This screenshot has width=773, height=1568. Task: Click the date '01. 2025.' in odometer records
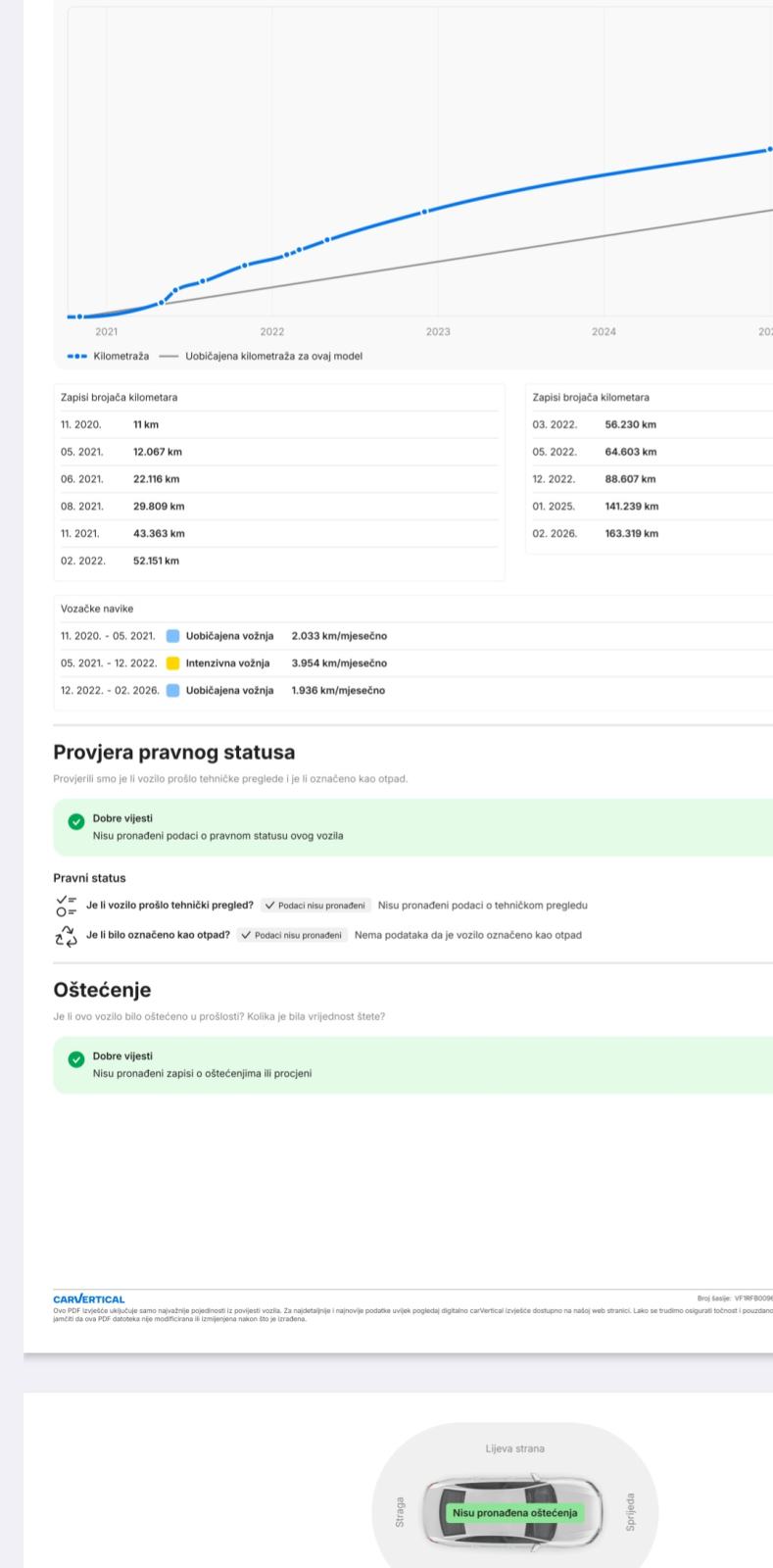point(555,507)
